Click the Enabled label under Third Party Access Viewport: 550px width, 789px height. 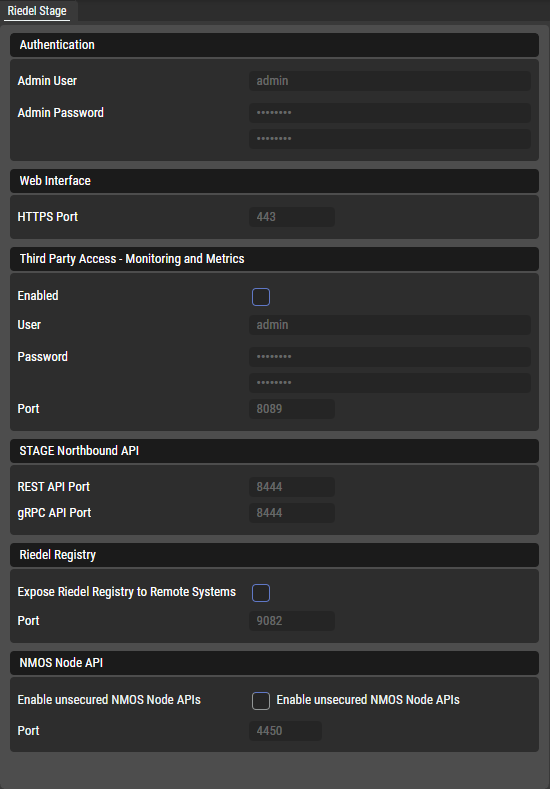click(x=38, y=296)
